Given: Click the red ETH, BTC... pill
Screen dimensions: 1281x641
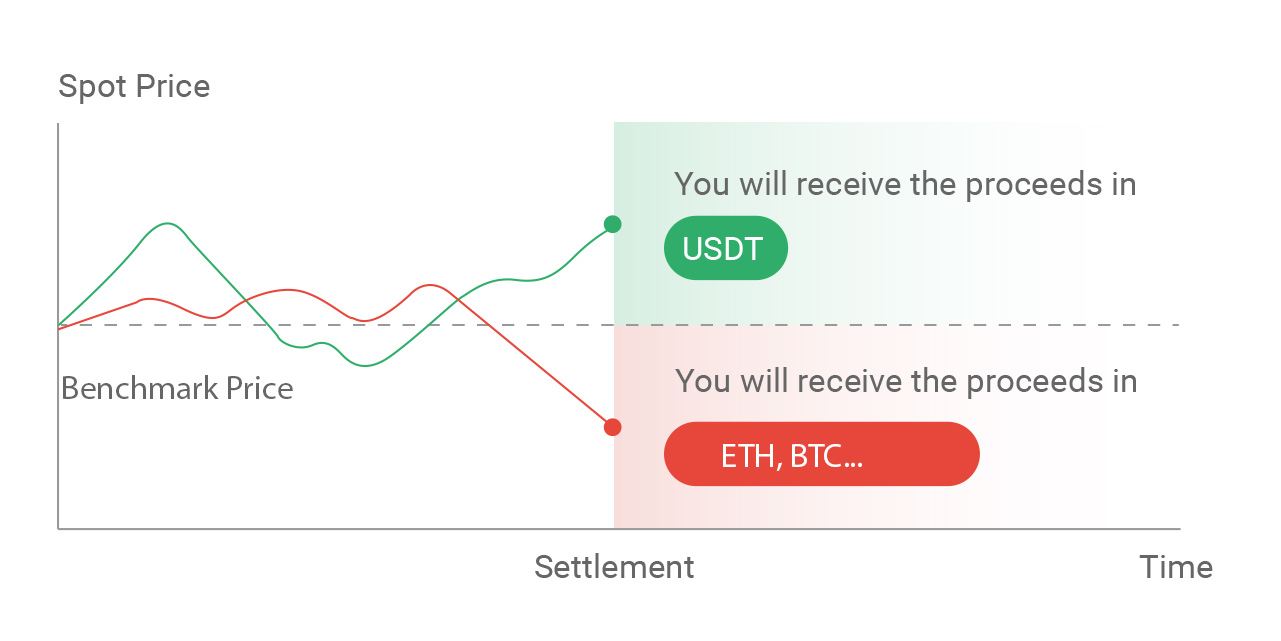Looking at the screenshot, I should click(x=821, y=454).
